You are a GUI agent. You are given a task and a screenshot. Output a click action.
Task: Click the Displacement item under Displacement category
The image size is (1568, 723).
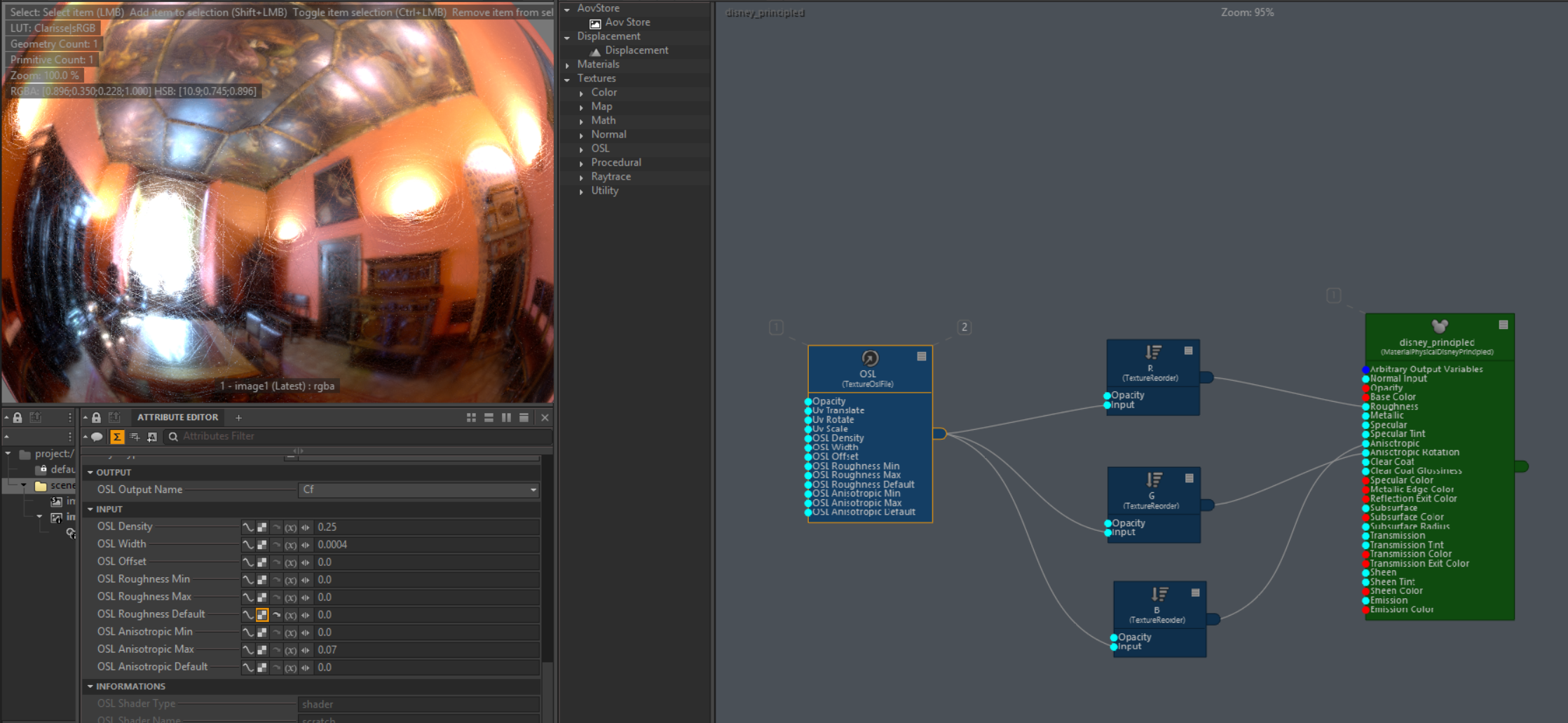click(636, 50)
